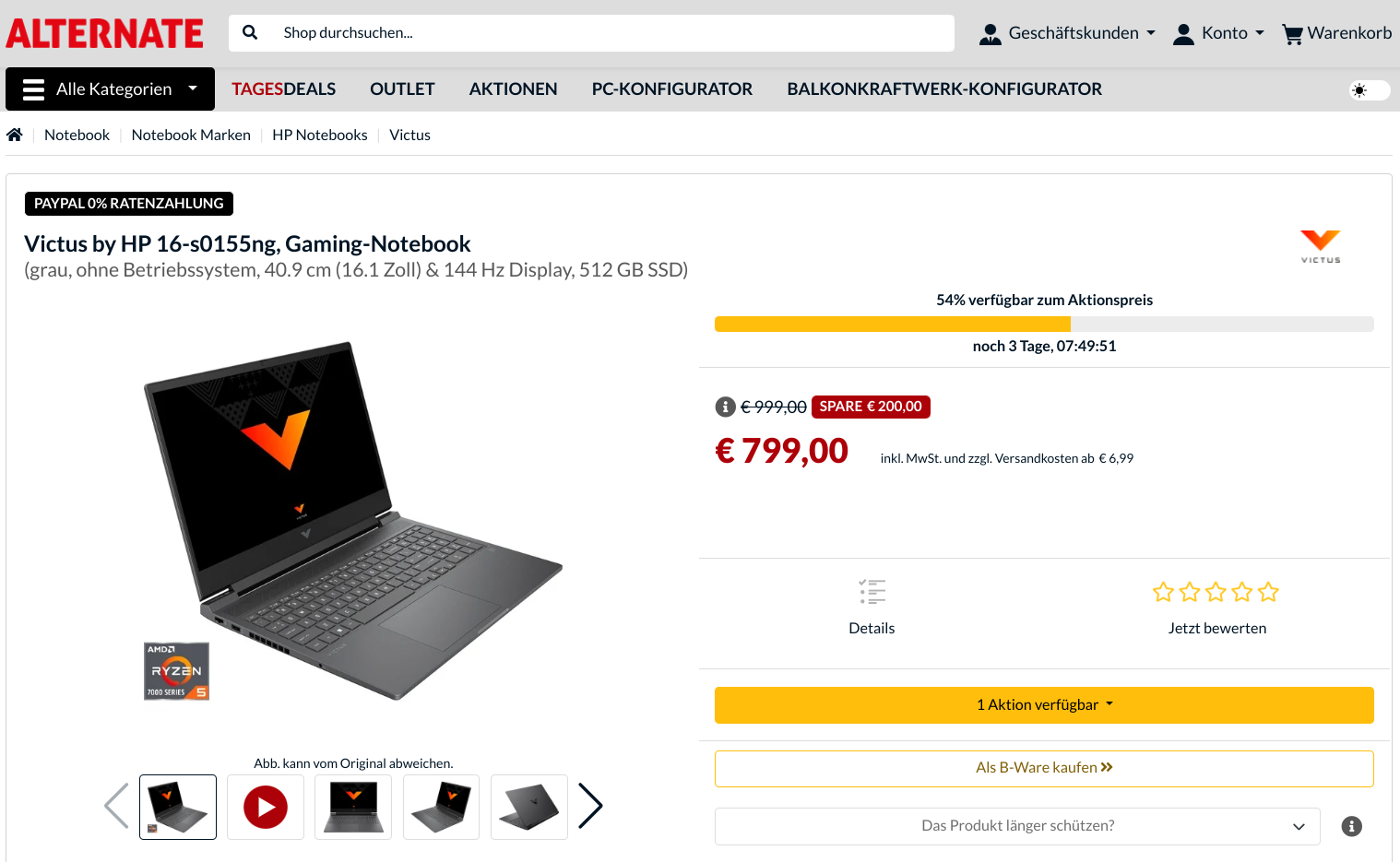1400x862 pixels.
Task: Open the Konto dropdown
Action: pyautogui.click(x=1217, y=33)
